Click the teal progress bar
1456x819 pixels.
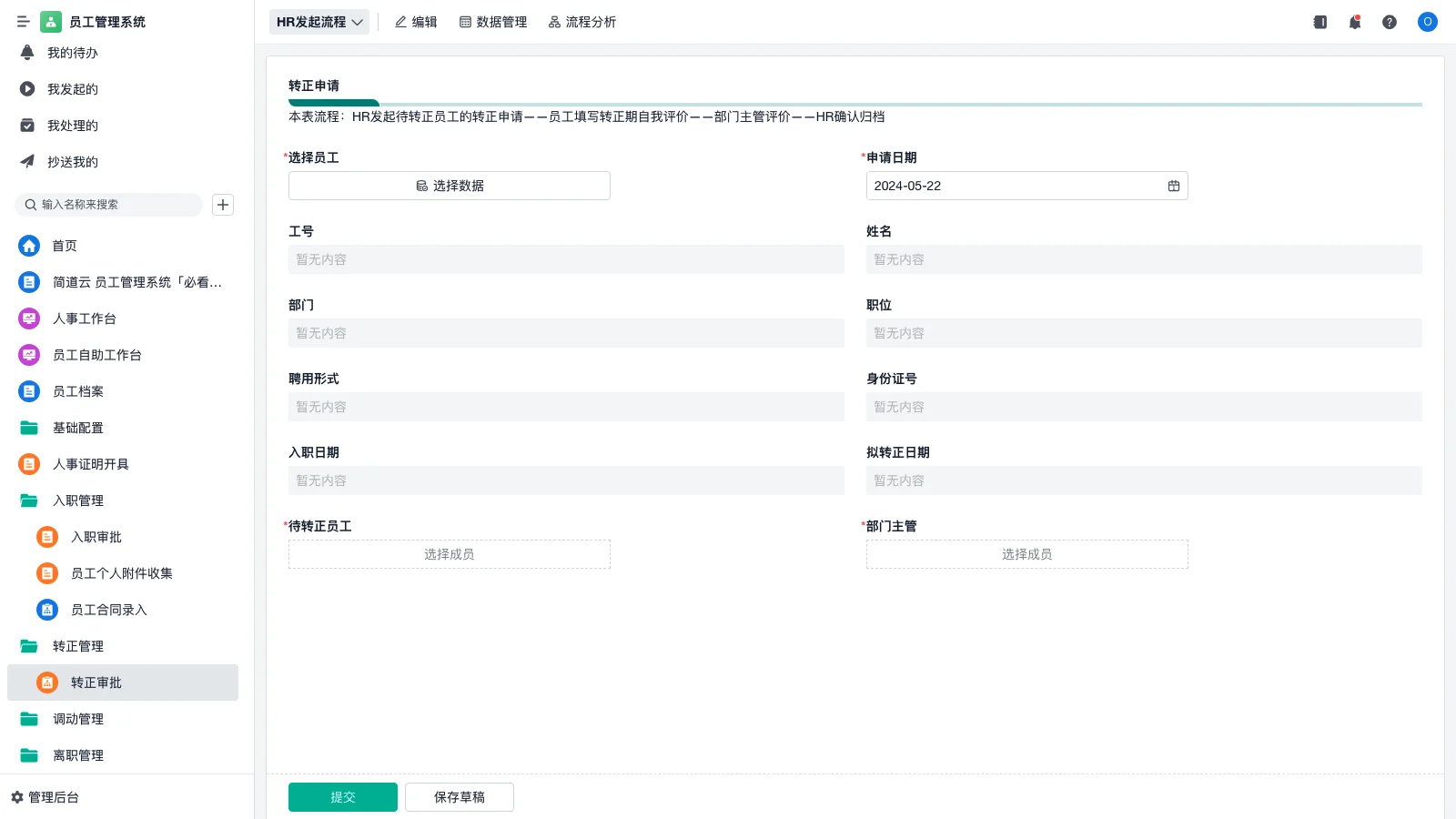click(x=334, y=104)
